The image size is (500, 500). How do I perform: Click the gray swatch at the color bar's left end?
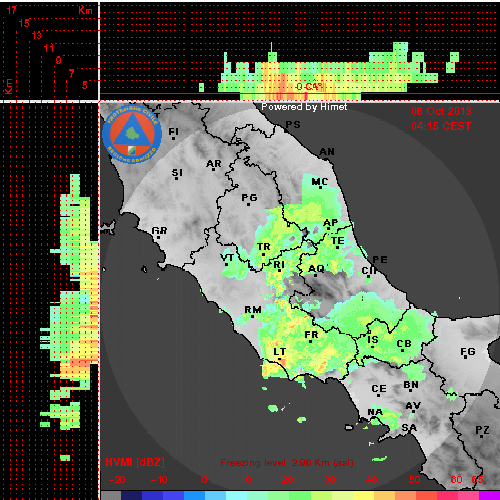(x=111, y=495)
